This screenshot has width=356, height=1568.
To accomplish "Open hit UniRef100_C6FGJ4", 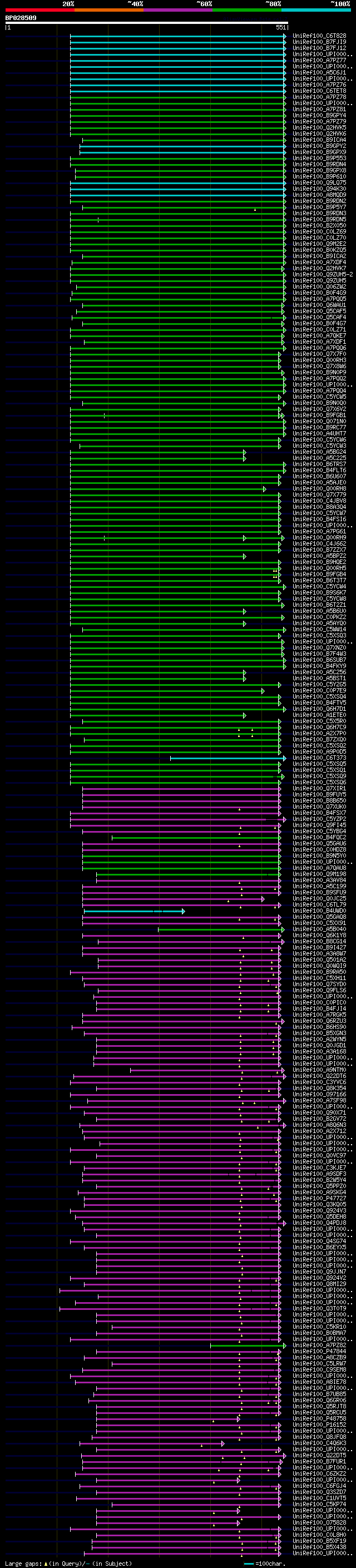I will (319, 1485).
